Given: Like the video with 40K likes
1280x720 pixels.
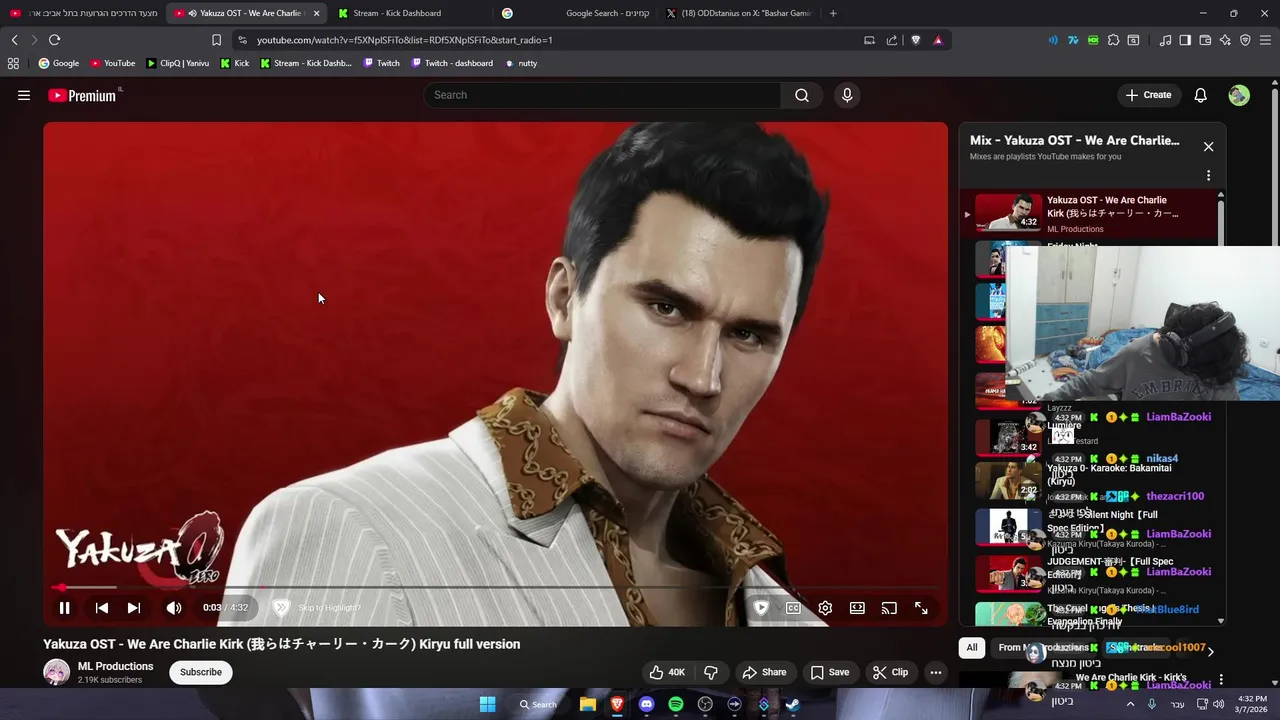Looking at the screenshot, I should click(x=668, y=672).
